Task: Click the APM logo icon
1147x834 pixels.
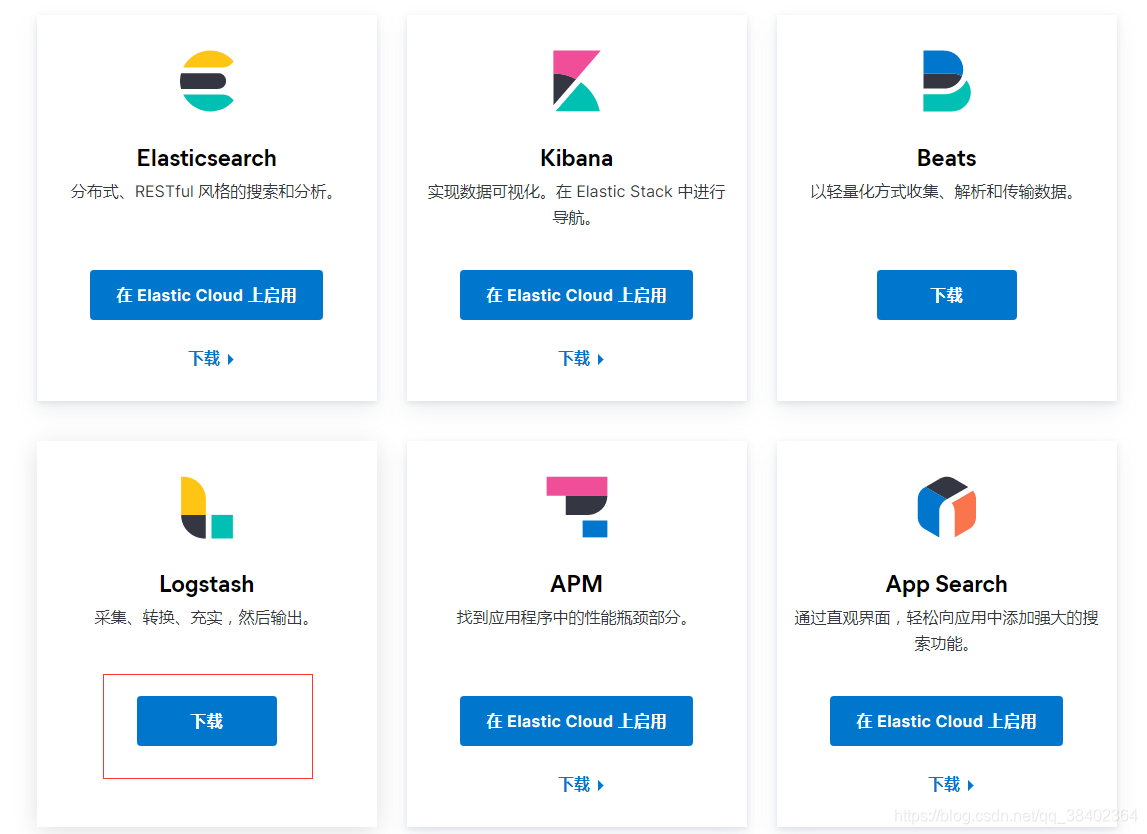Action: tap(576, 507)
